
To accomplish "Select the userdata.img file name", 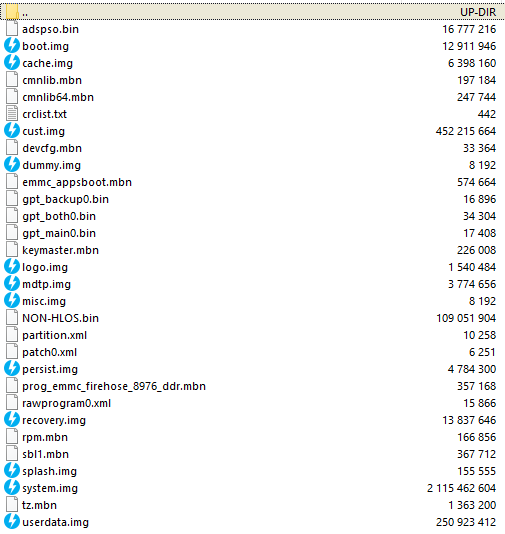I will point(55,522).
